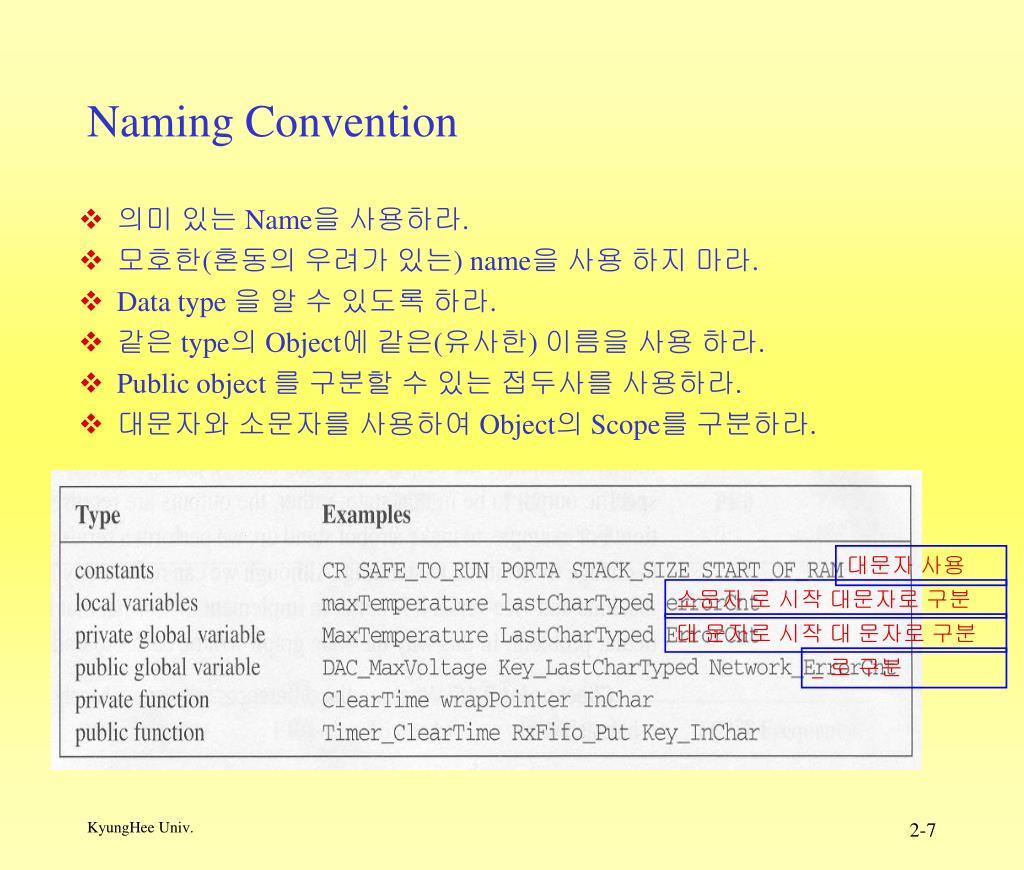Click the "Type" table header

click(x=98, y=515)
